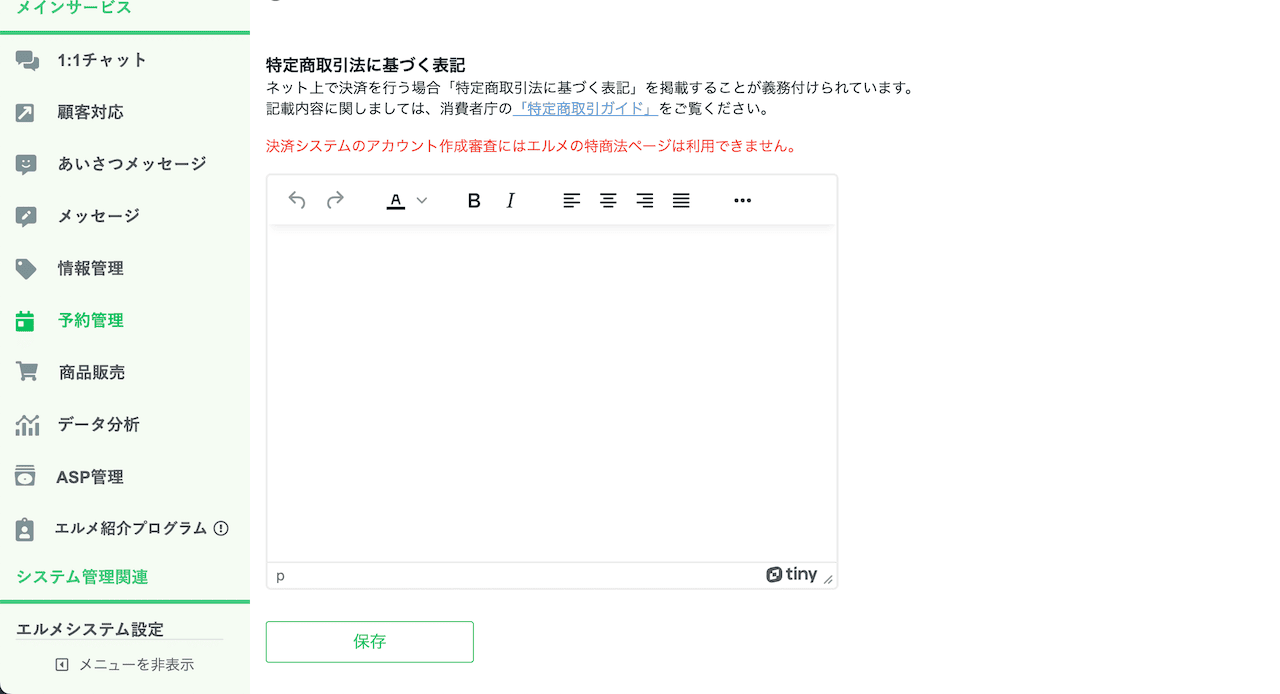Click the 特定商取引法に基づく表記 heading
The image size is (1280, 694).
coord(366,65)
